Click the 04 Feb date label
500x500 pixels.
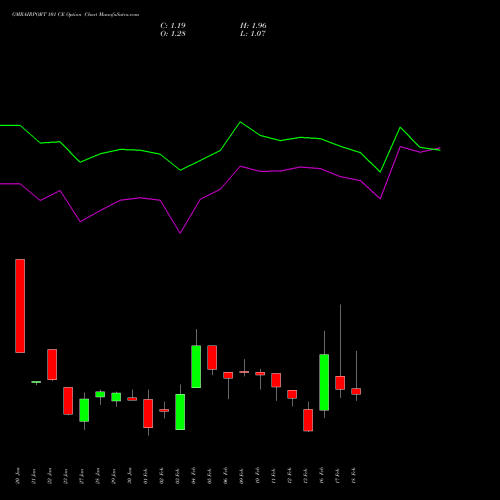point(194,476)
